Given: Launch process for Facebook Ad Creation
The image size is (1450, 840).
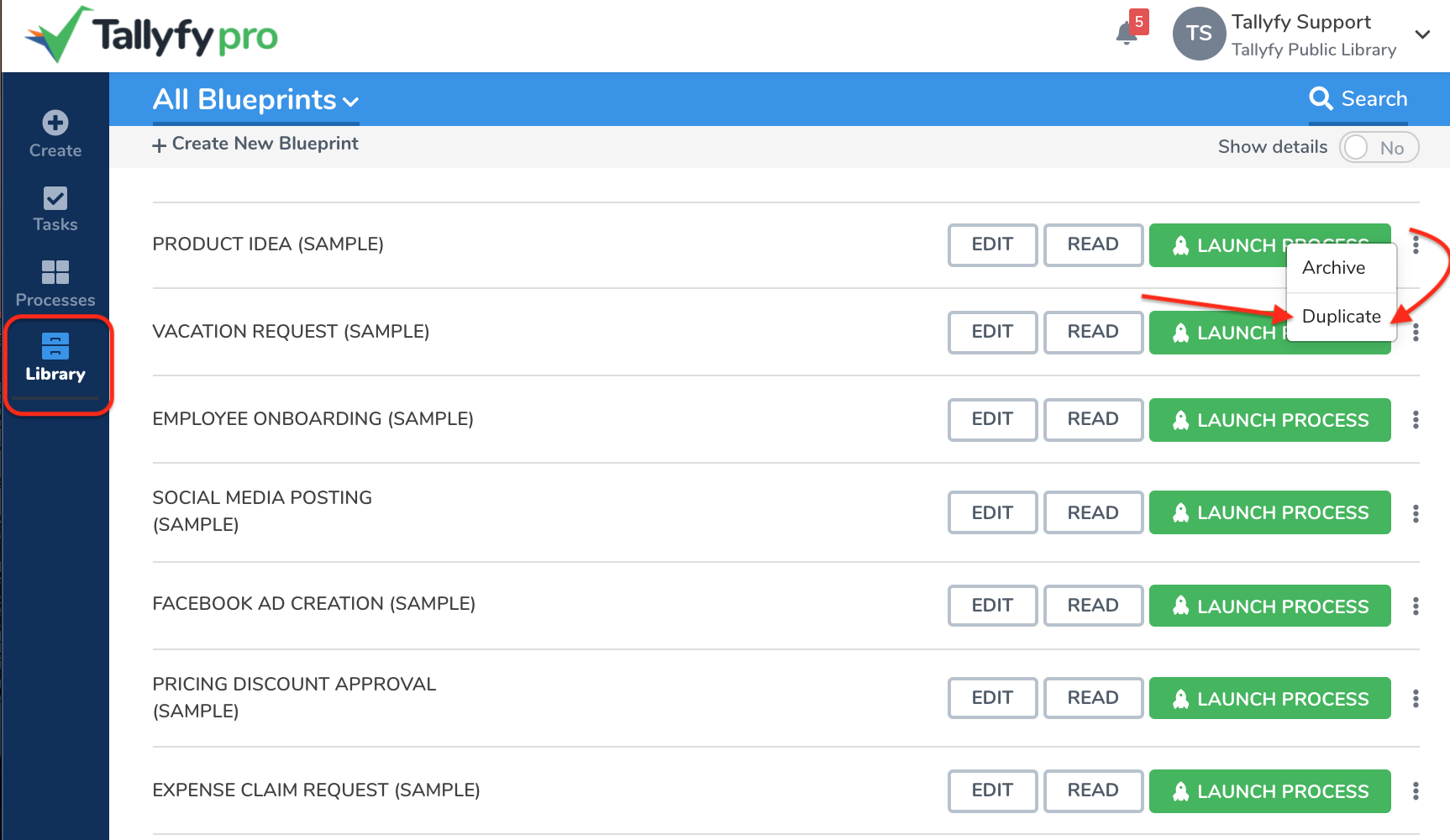Looking at the screenshot, I should 1270,606.
